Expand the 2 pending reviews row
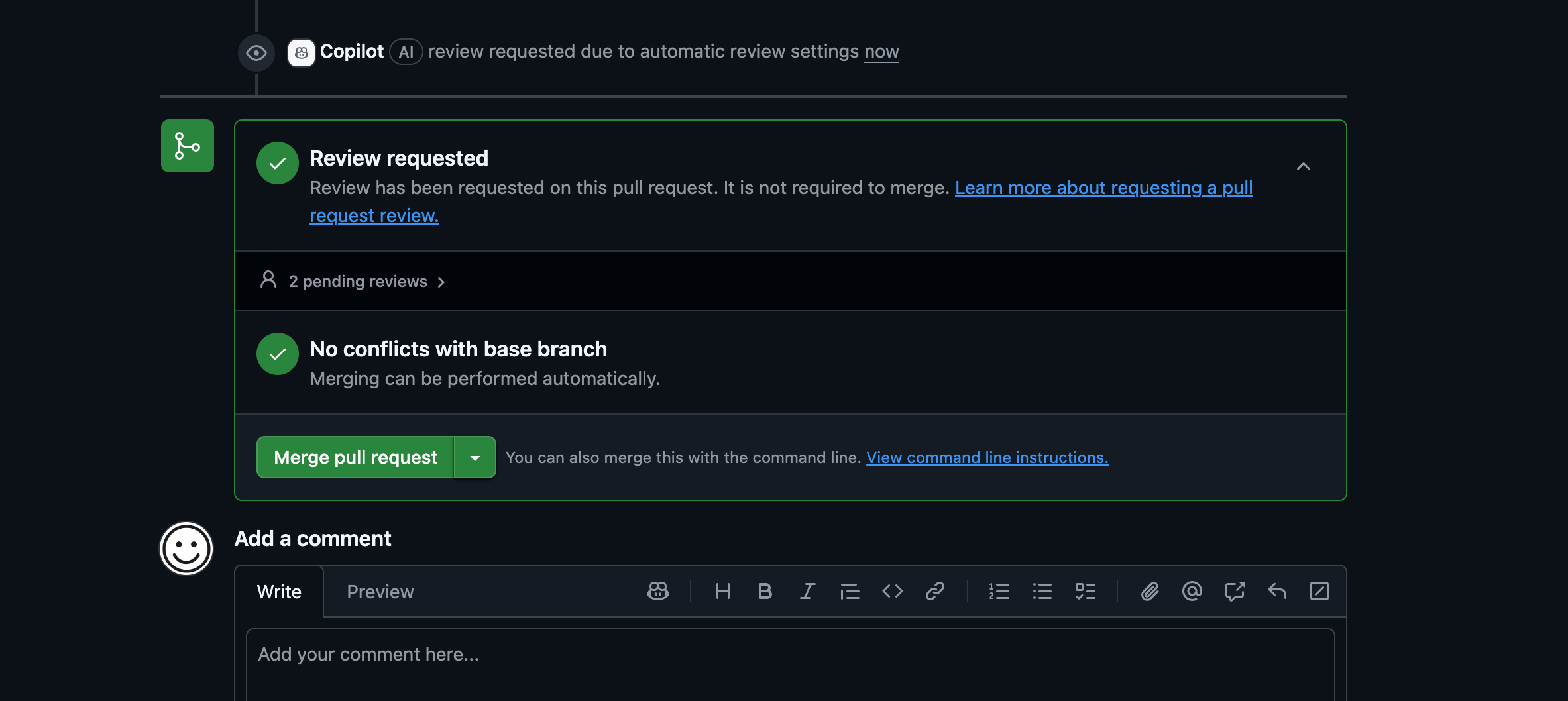Screen dimensions: 1568x701 358,282
